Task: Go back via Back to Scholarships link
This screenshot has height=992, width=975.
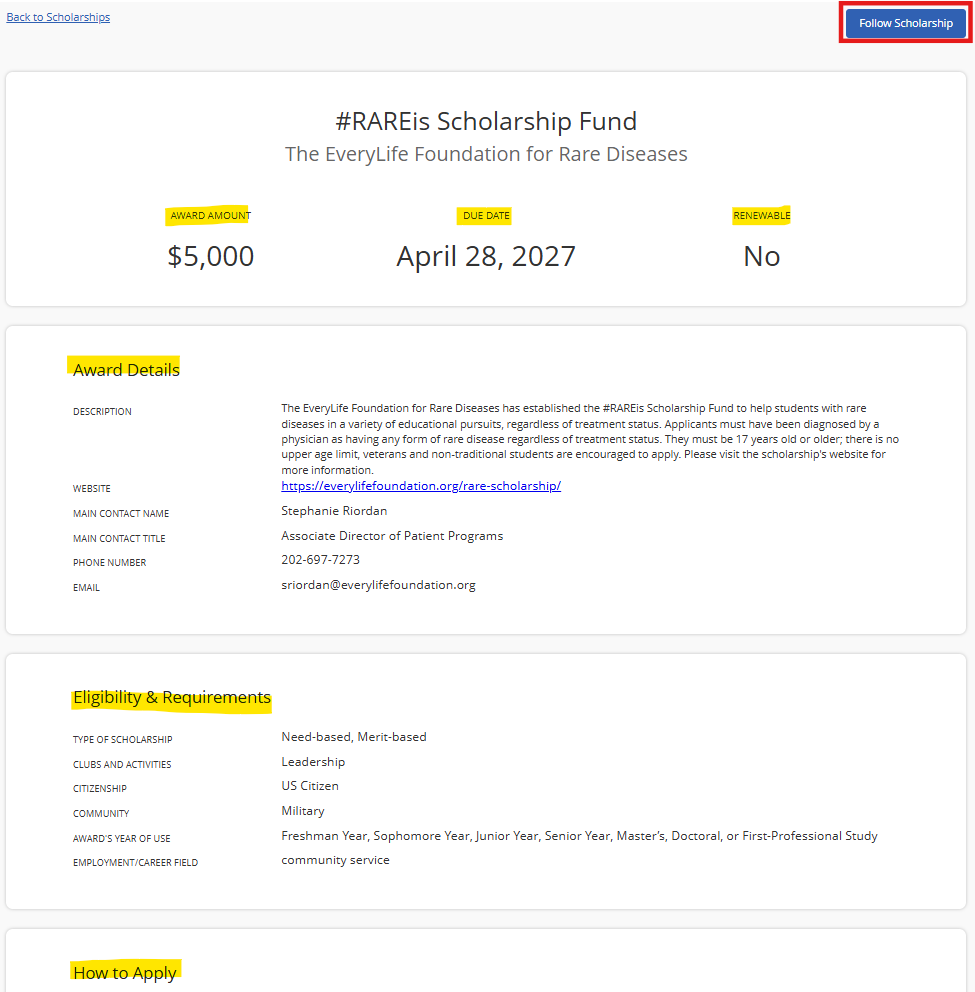Action: click(58, 17)
